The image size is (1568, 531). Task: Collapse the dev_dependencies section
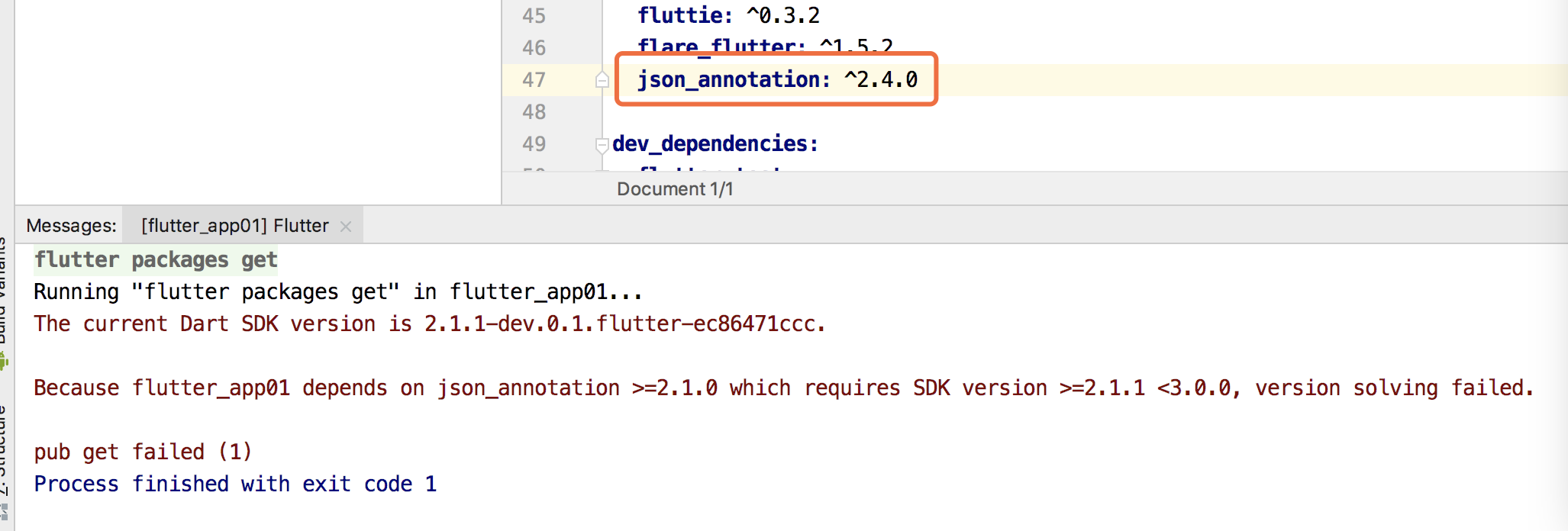pyautogui.click(x=602, y=144)
